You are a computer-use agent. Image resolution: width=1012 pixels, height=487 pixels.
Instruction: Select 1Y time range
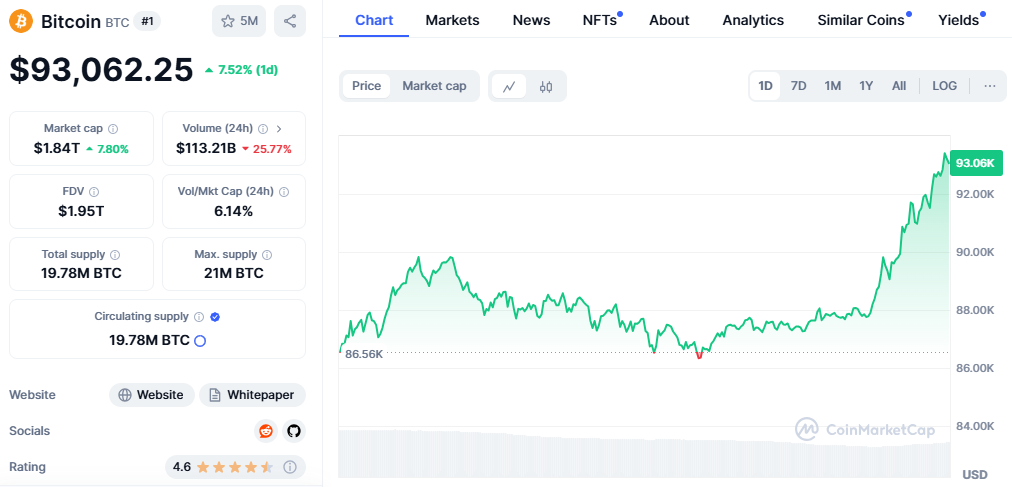tap(866, 86)
